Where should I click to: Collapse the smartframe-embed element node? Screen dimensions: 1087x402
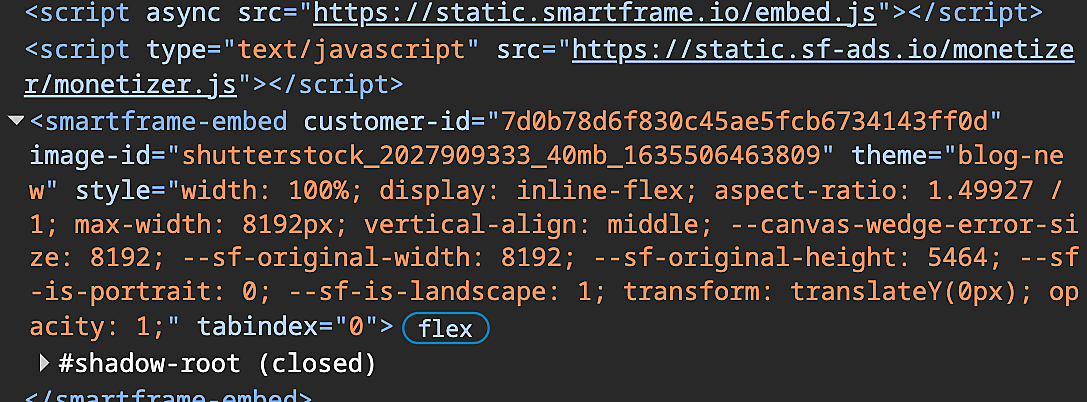point(16,121)
